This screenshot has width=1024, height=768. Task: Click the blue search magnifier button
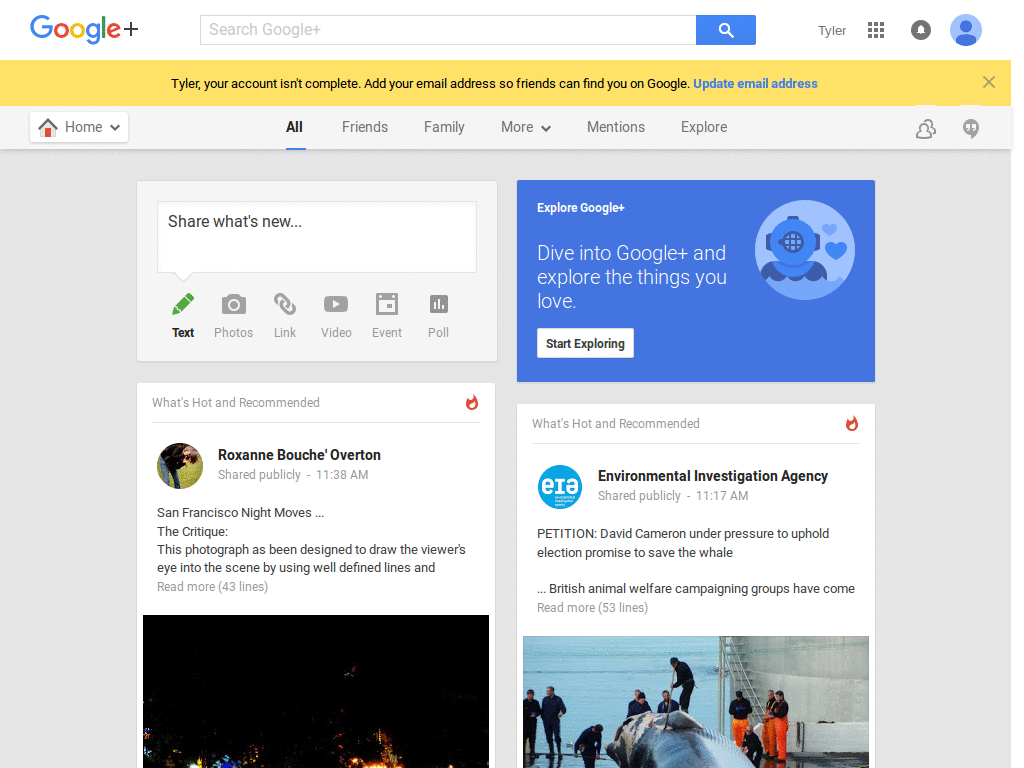coord(726,30)
